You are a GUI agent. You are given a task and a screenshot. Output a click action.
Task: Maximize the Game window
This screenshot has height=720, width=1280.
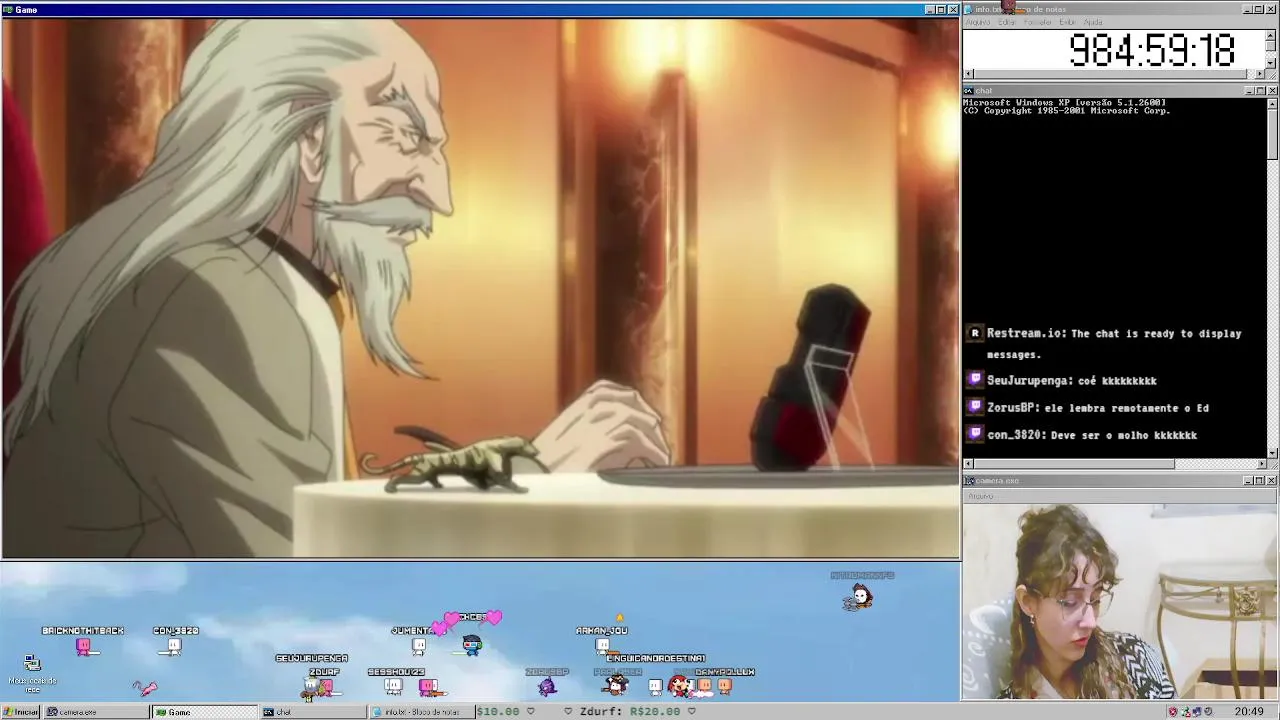click(x=941, y=9)
